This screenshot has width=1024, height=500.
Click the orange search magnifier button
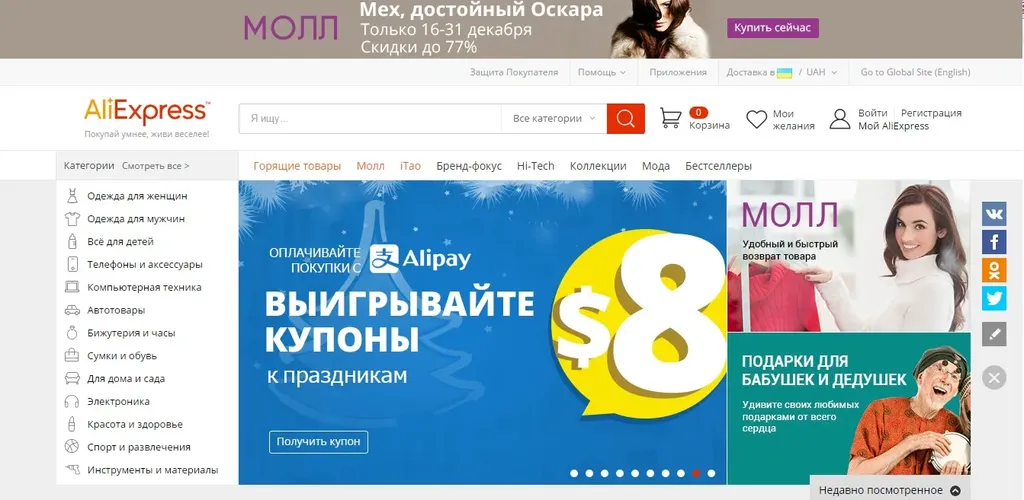(626, 119)
